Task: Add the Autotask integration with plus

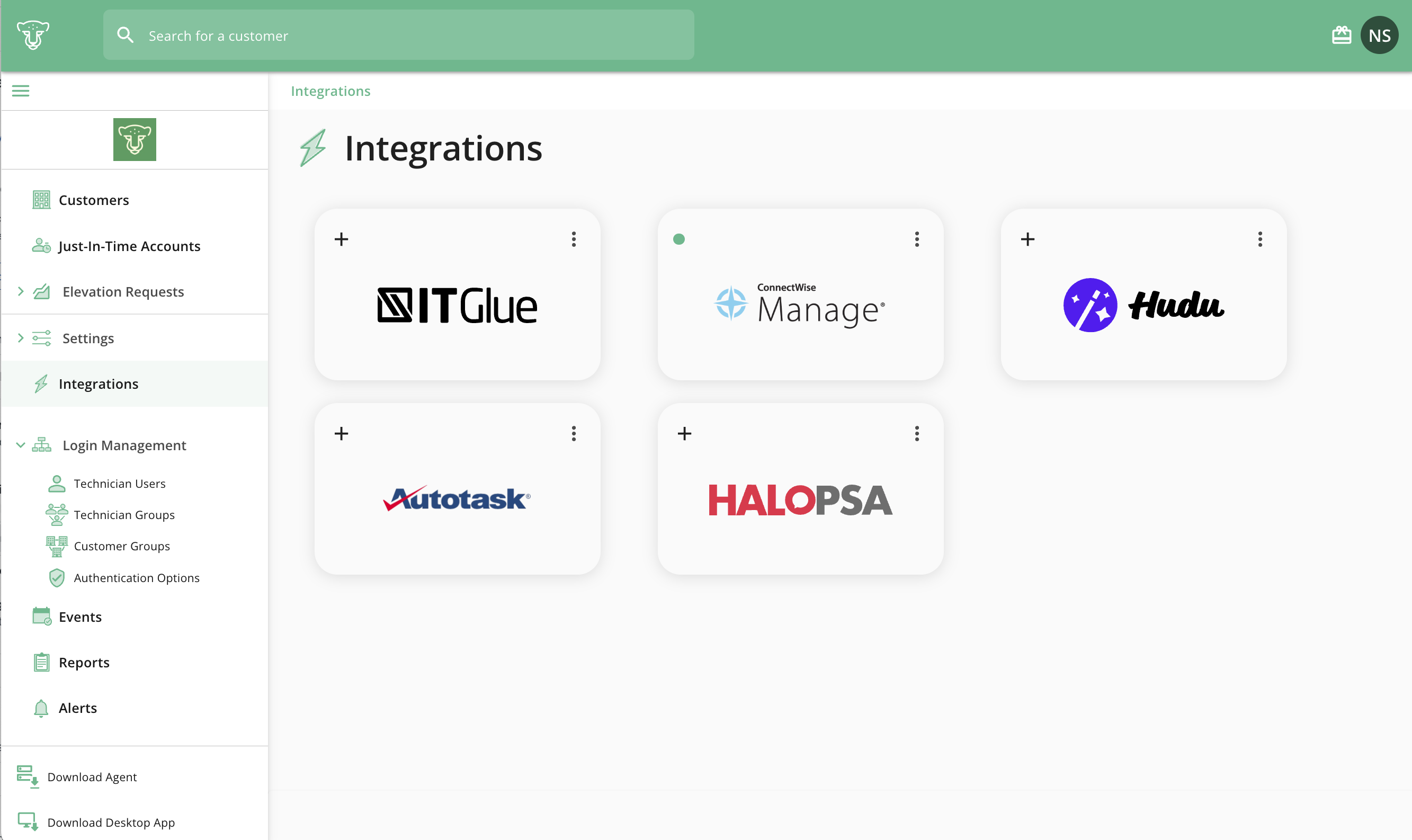Action: 341,434
